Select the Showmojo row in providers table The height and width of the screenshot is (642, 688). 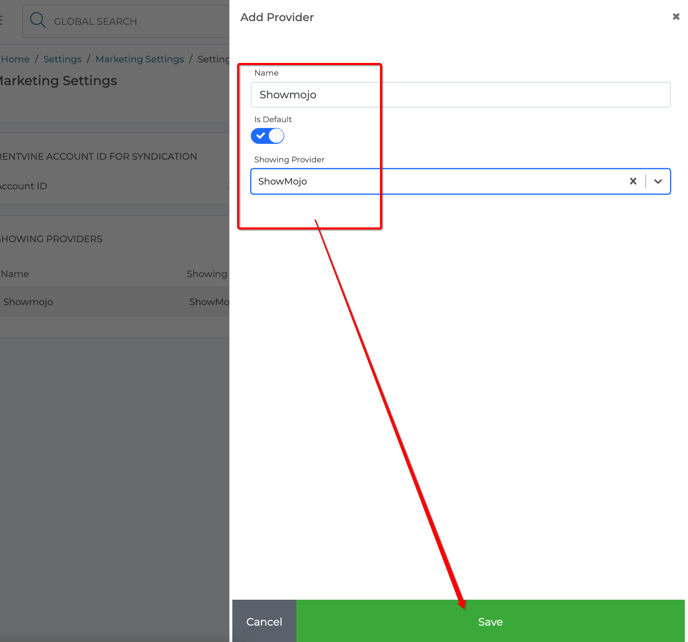click(x=115, y=302)
